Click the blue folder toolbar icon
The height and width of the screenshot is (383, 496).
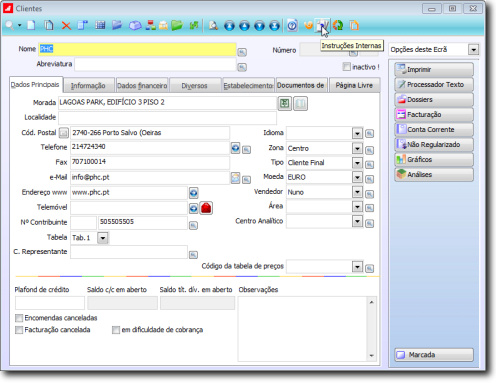pos(117,25)
